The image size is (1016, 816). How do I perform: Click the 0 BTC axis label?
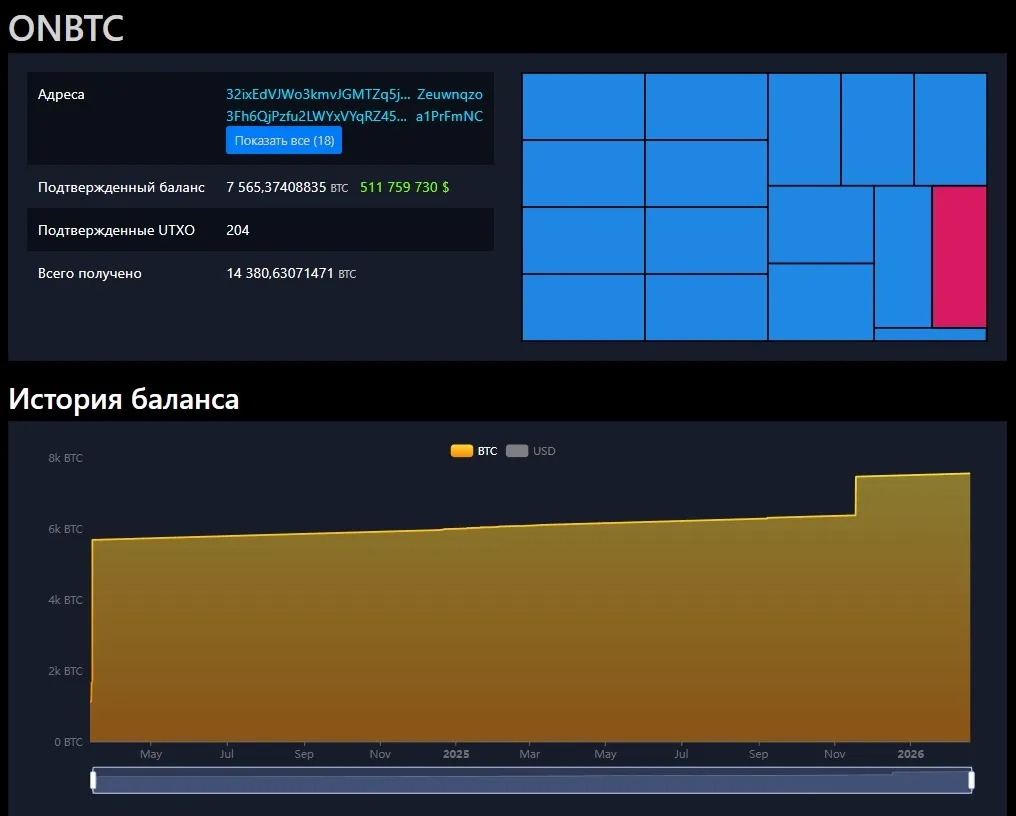pos(69,742)
